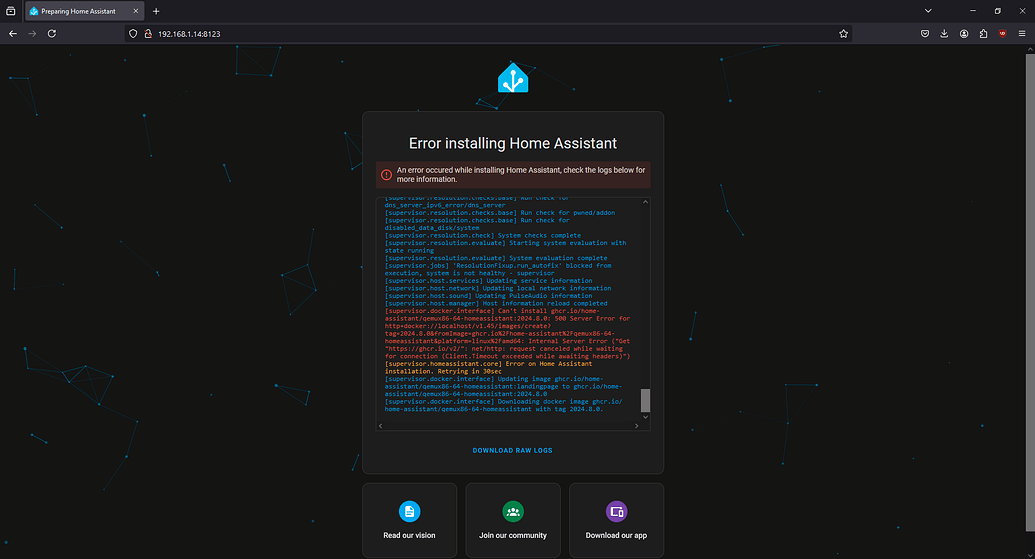
Task: Select the Preparing Home Assistant tab
Action: click(x=84, y=11)
